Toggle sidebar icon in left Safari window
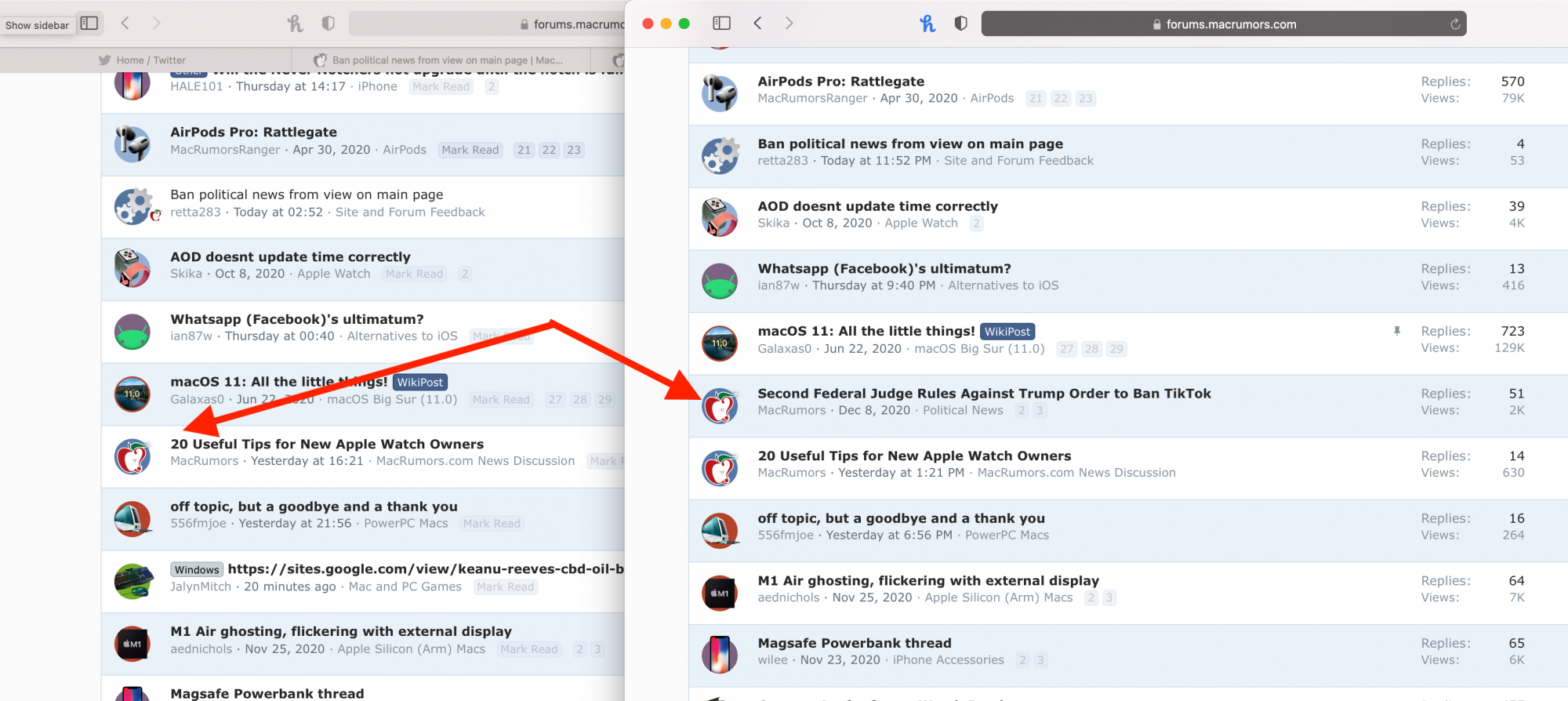 click(x=89, y=24)
